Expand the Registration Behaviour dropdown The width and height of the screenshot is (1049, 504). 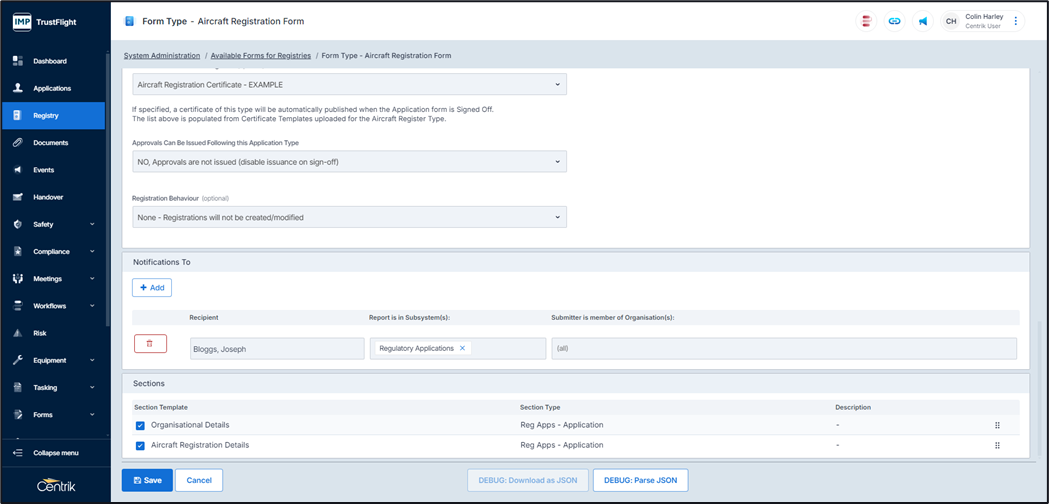[x=349, y=217]
